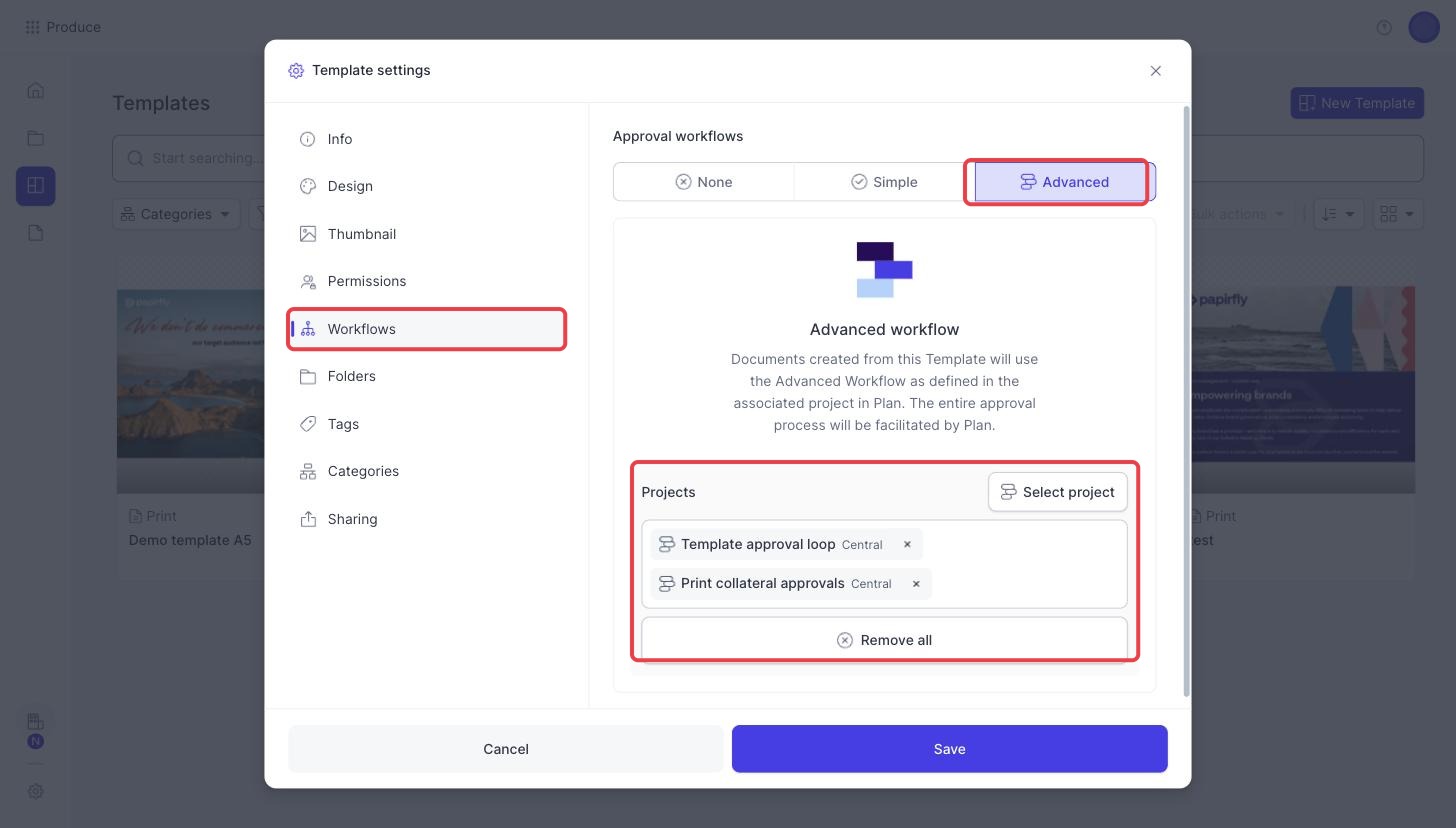Select the Simple approval workflow option
This screenshot has width=1456, height=828.
pos(884,182)
